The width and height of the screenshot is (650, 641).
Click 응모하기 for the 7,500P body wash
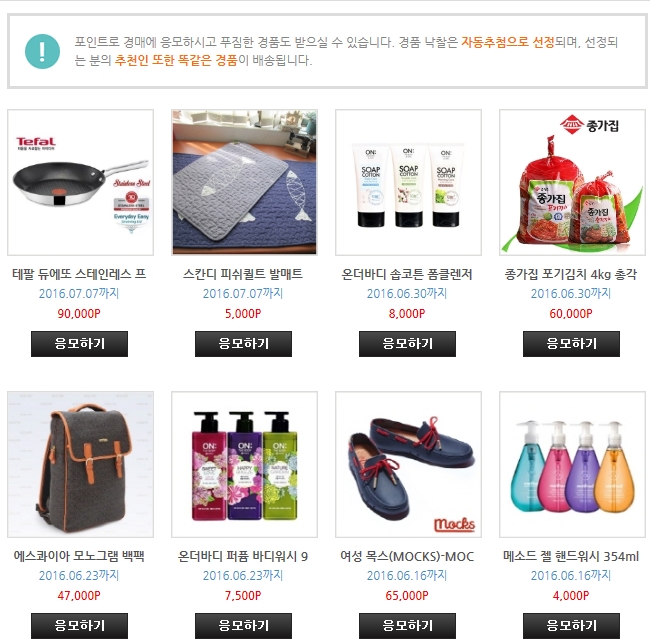tap(243, 626)
